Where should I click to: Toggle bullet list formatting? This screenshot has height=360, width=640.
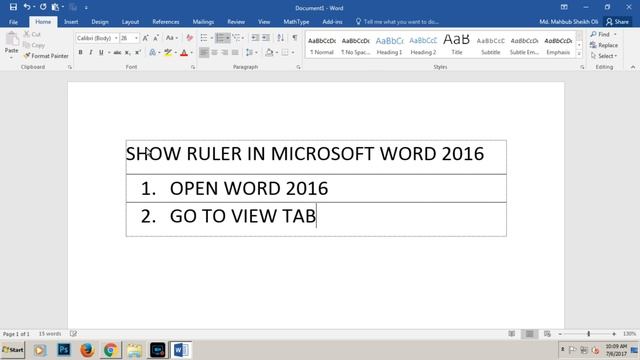[x=204, y=38]
